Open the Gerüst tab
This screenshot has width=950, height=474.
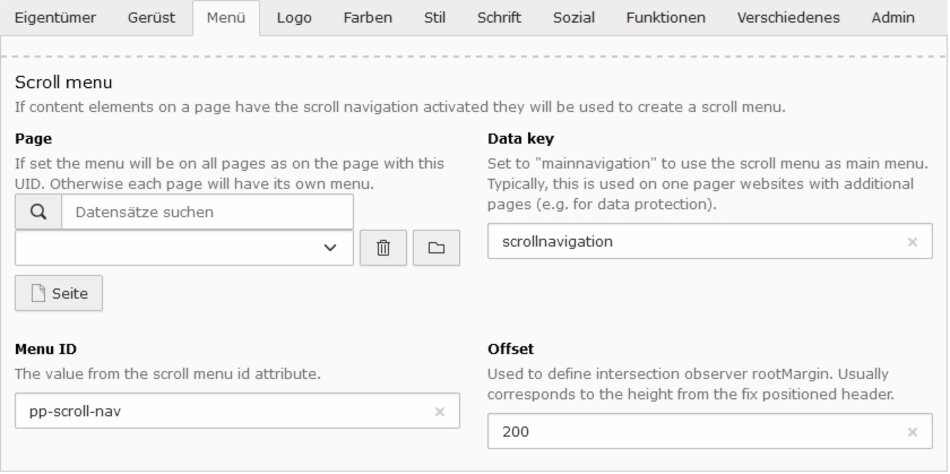pyautogui.click(x=152, y=18)
